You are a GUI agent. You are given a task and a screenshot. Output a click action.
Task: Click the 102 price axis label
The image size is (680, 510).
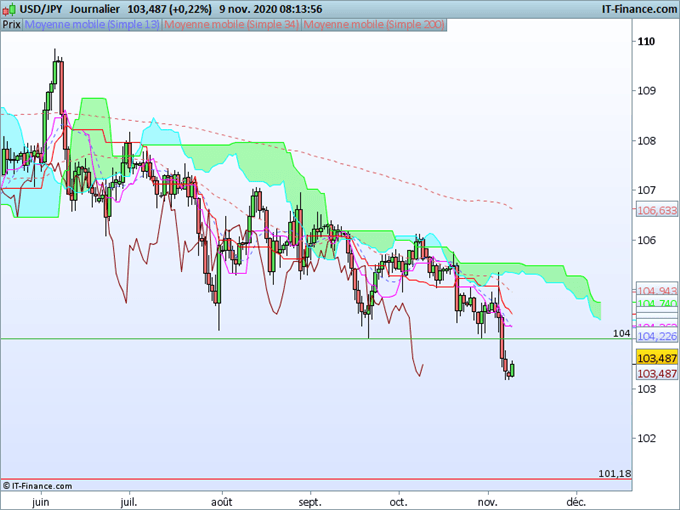coord(646,438)
